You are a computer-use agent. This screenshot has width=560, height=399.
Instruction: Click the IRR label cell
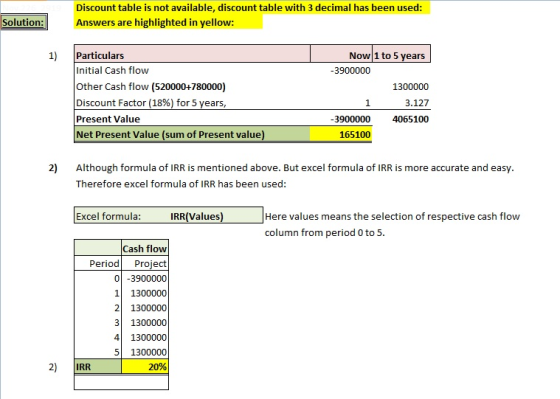tap(98, 367)
